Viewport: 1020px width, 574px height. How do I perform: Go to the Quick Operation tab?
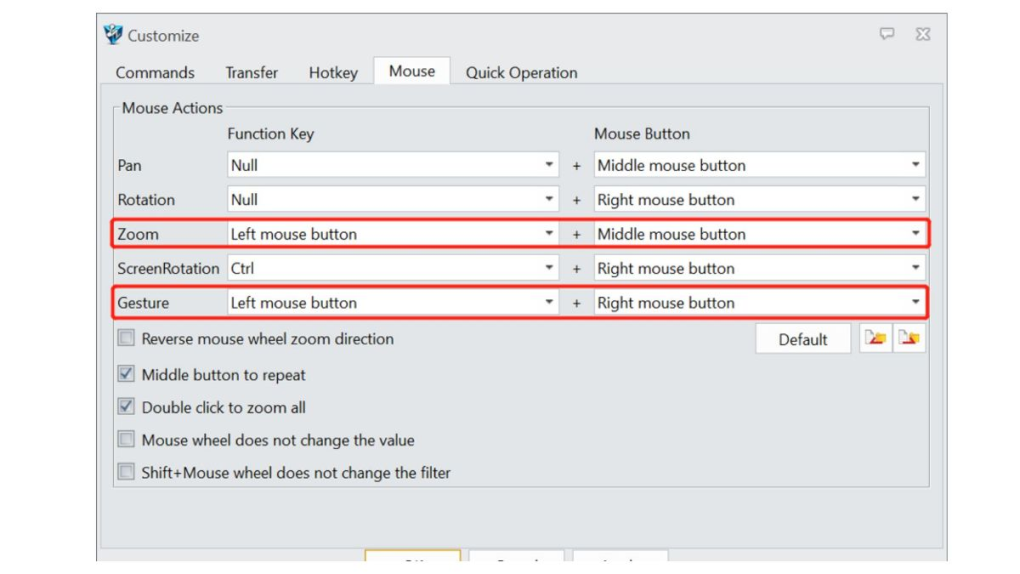coord(521,72)
